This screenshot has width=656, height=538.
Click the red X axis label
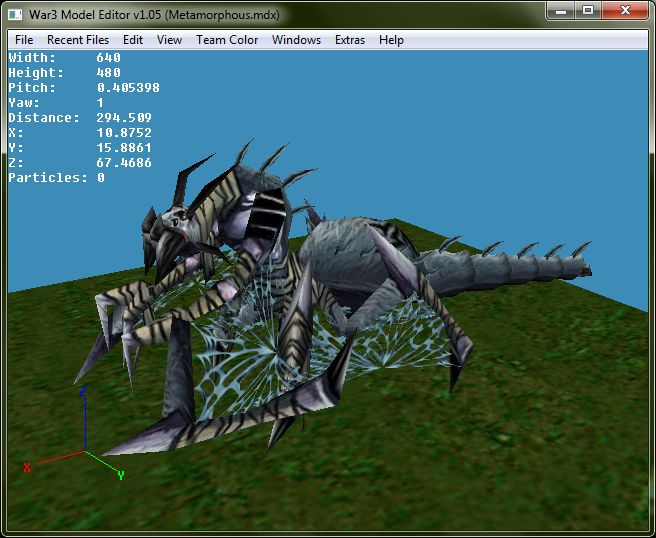click(x=27, y=467)
